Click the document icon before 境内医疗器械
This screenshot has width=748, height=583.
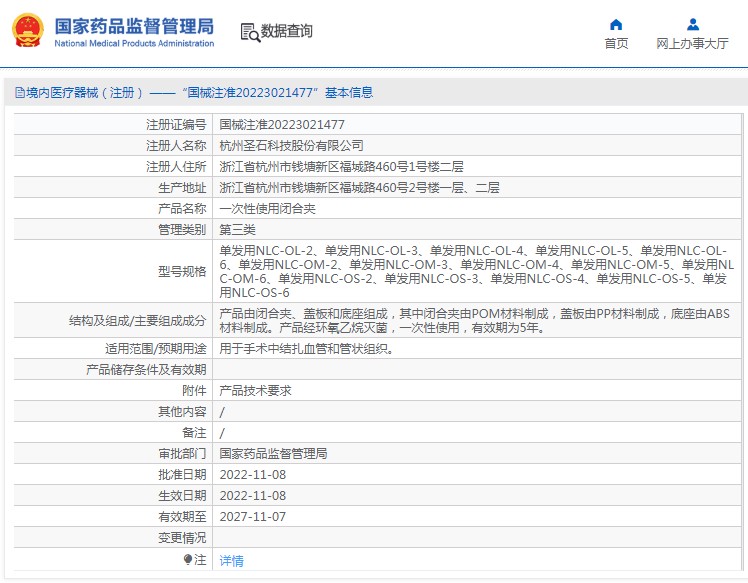20,93
